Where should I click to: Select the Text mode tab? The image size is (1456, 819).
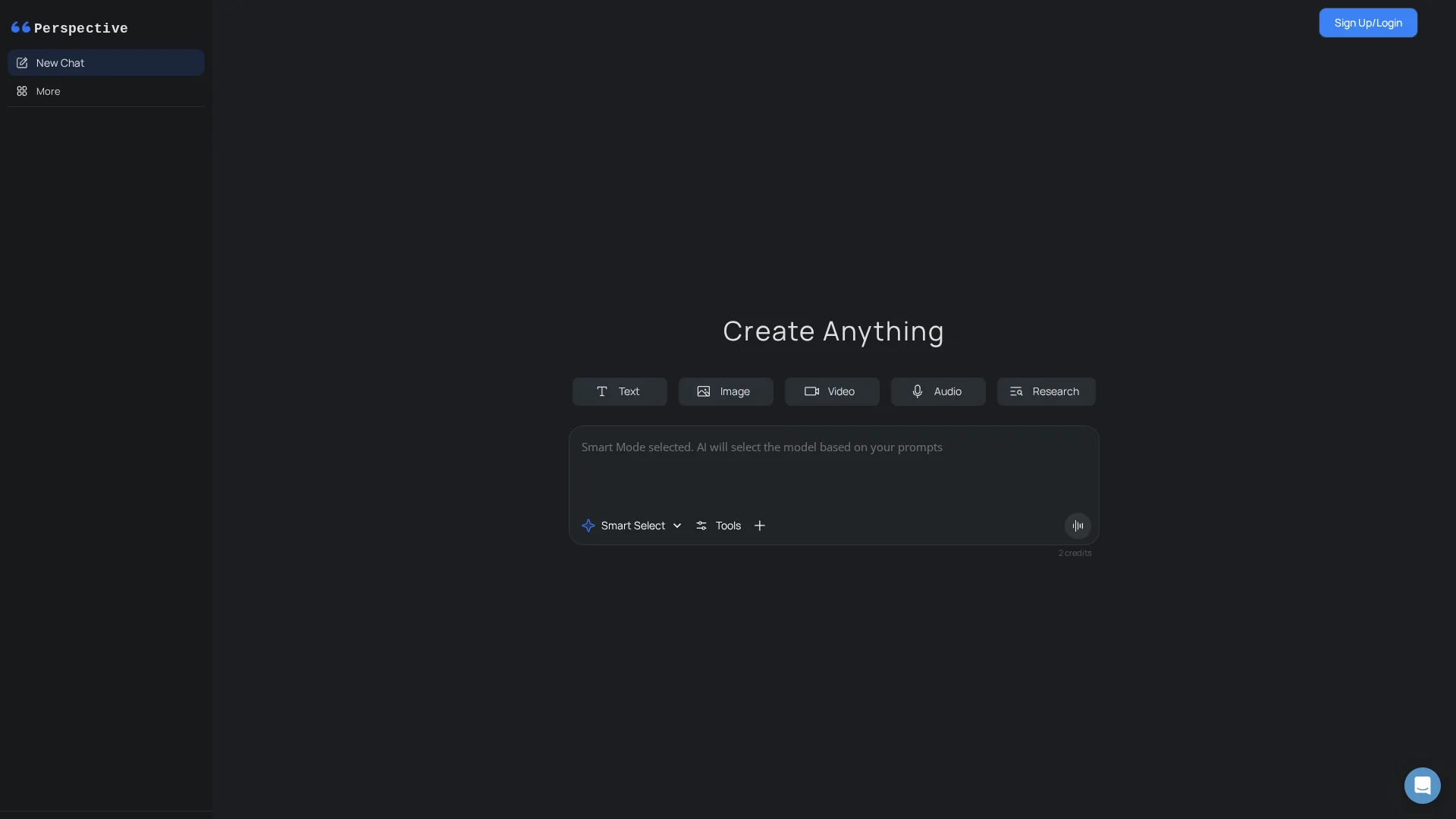620,391
